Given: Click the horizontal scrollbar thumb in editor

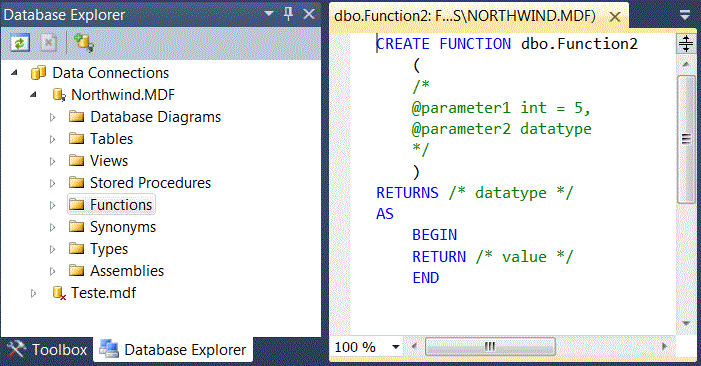Looking at the screenshot, I should coord(490,346).
